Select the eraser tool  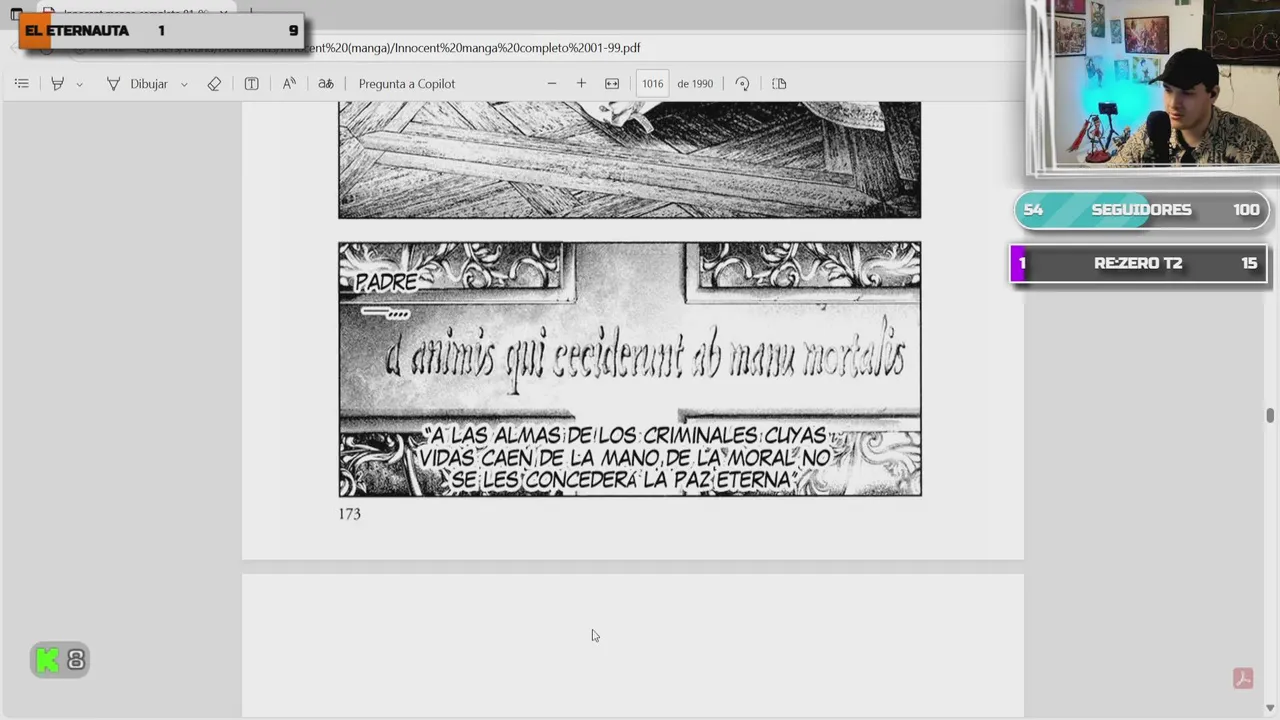(214, 84)
